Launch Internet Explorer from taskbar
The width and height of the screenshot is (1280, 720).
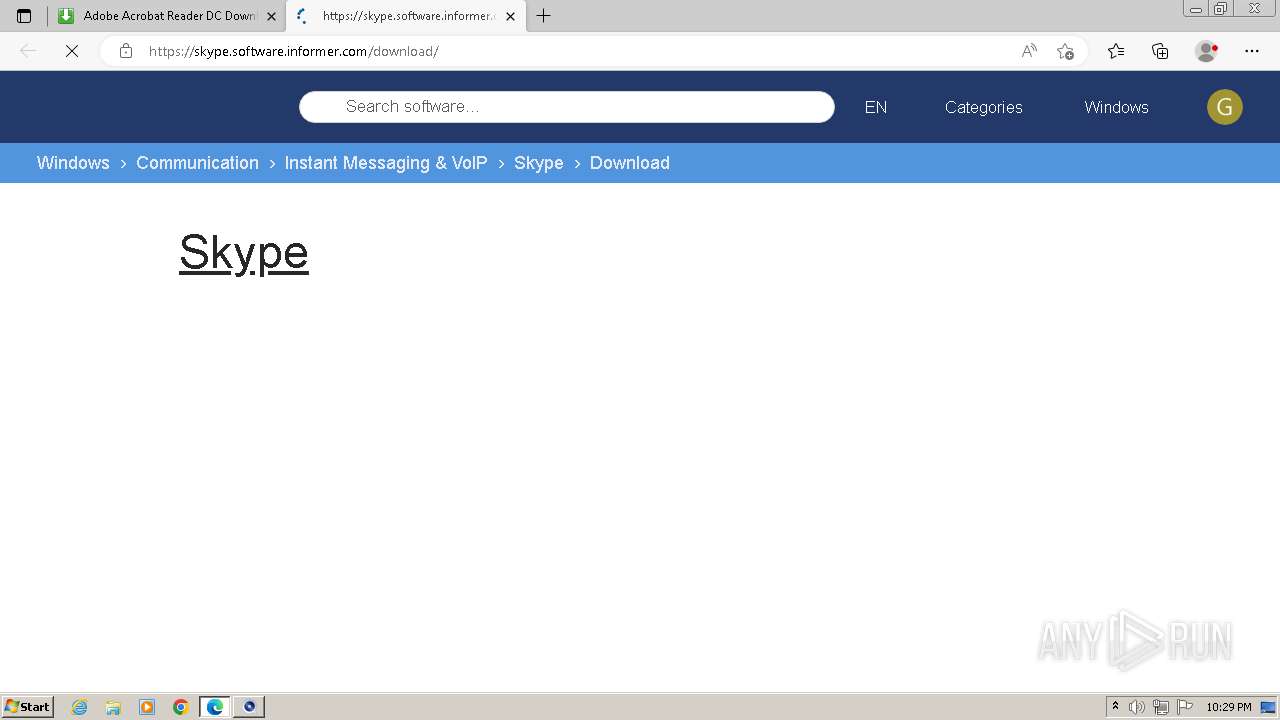click(x=80, y=707)
